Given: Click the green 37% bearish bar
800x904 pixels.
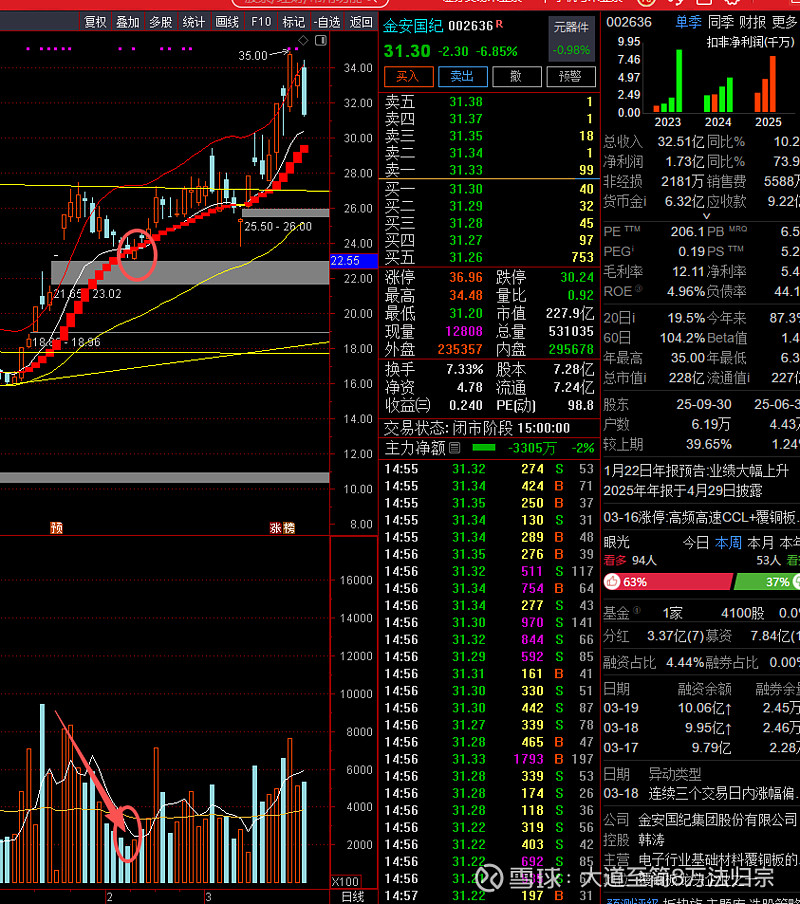Looking at the screenshot, I should (767, 581).
